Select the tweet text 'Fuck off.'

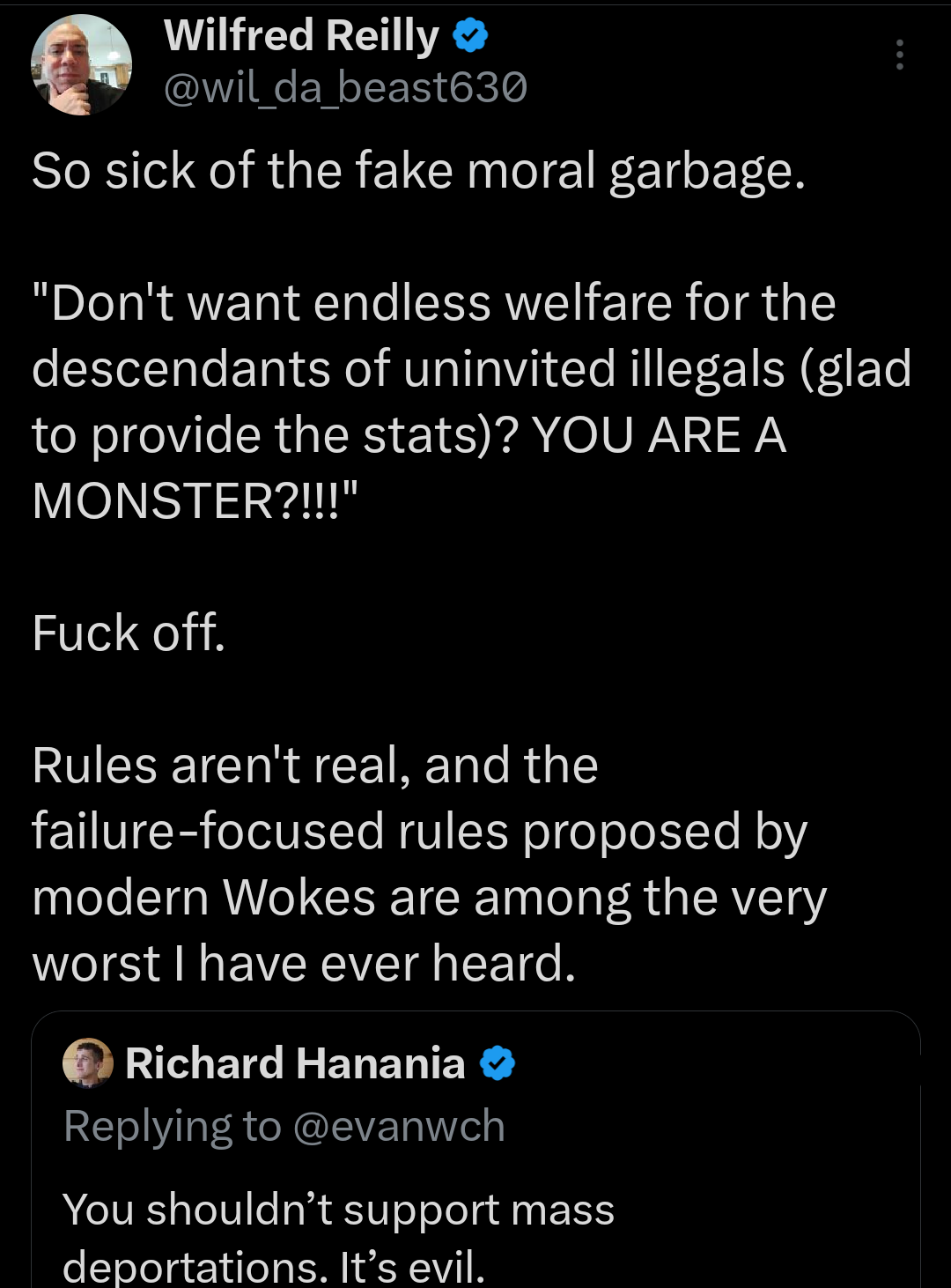pyautogui.click(x=129, y=633)
